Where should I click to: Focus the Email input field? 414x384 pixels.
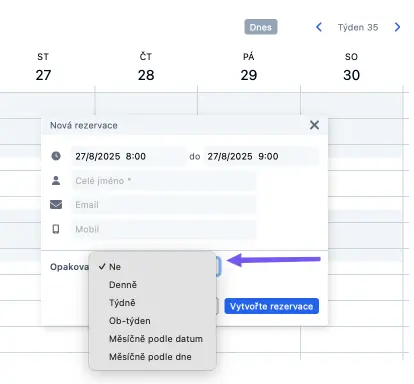(x=164, y=205)
